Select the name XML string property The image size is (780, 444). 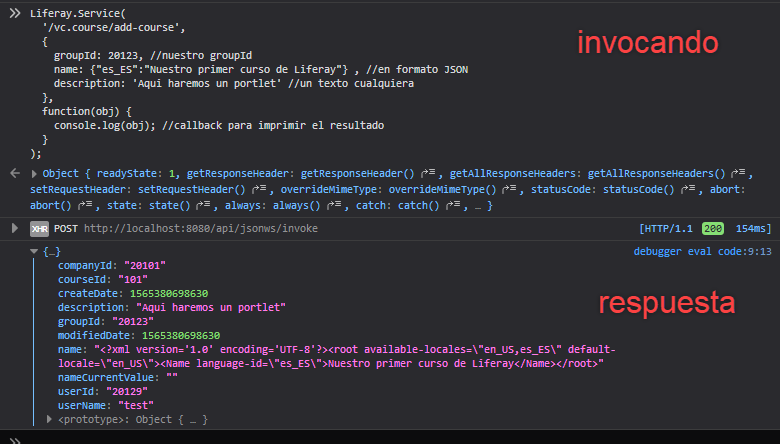click(x=337, y=356)
